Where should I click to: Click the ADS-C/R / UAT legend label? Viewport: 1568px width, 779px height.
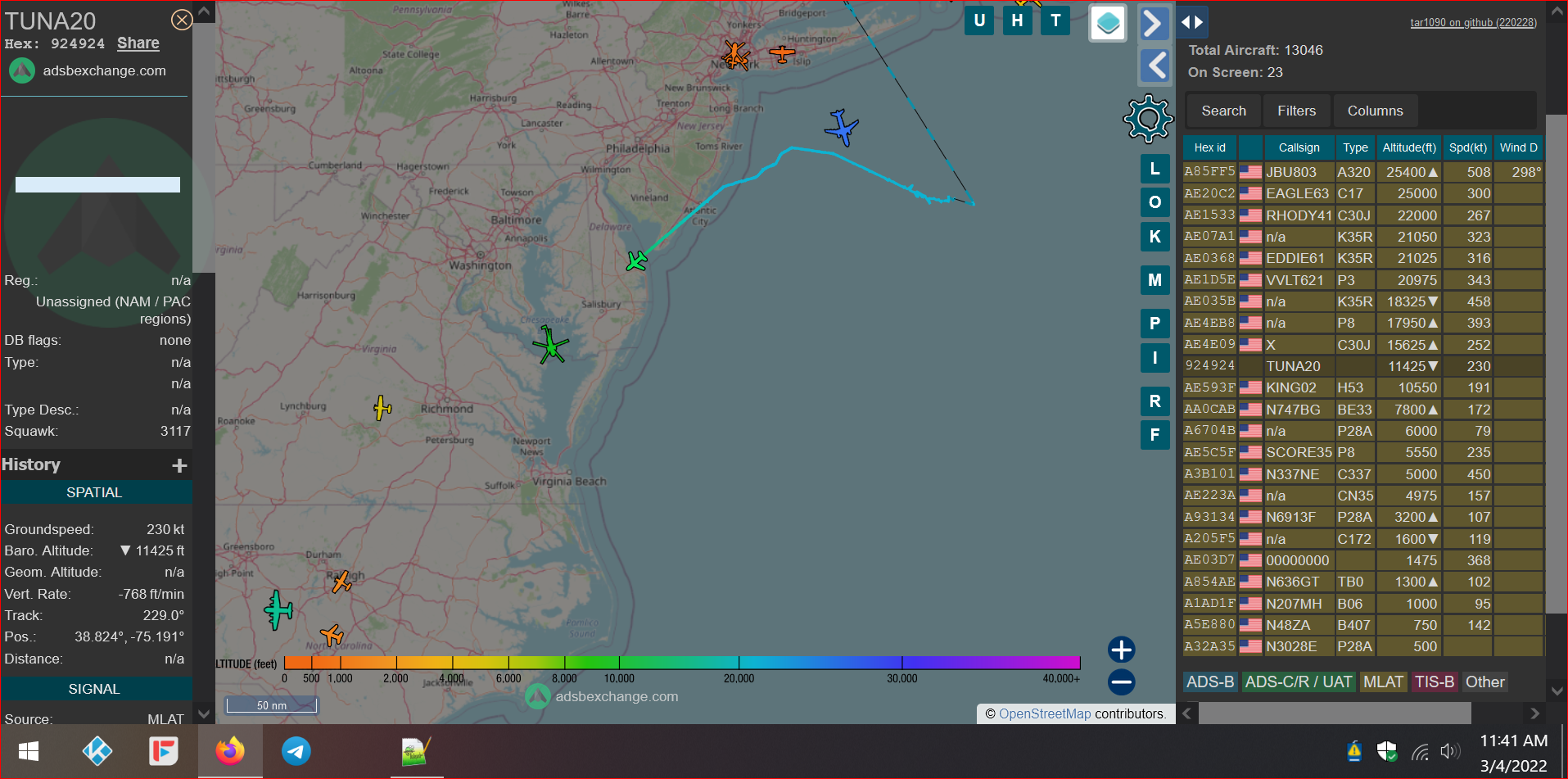point(1298,682)
